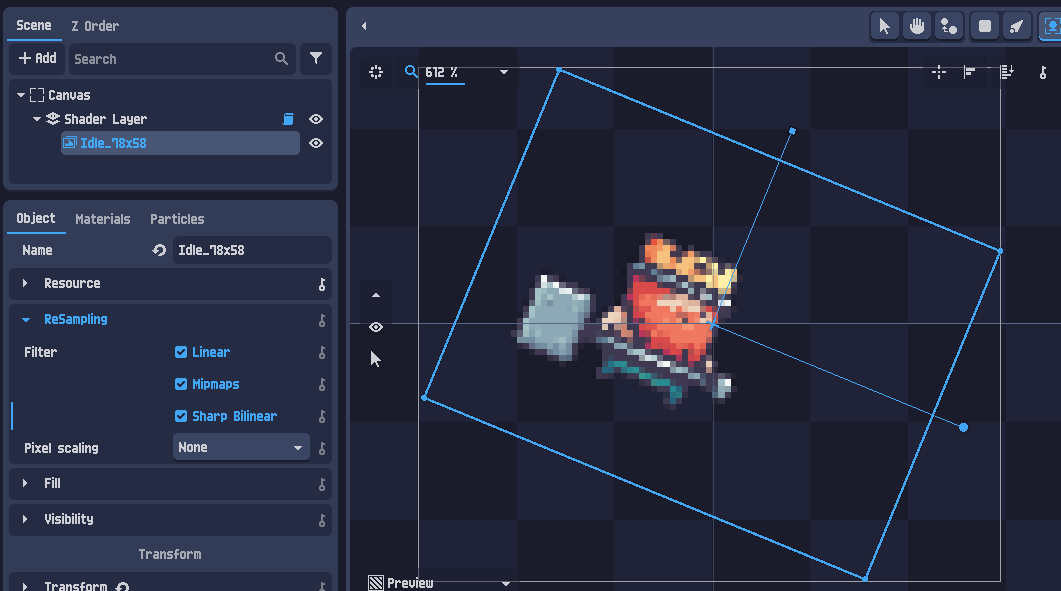Open the Materials tab
Viewport: 1061px width, 591px height.
click(x=103, y=219)
